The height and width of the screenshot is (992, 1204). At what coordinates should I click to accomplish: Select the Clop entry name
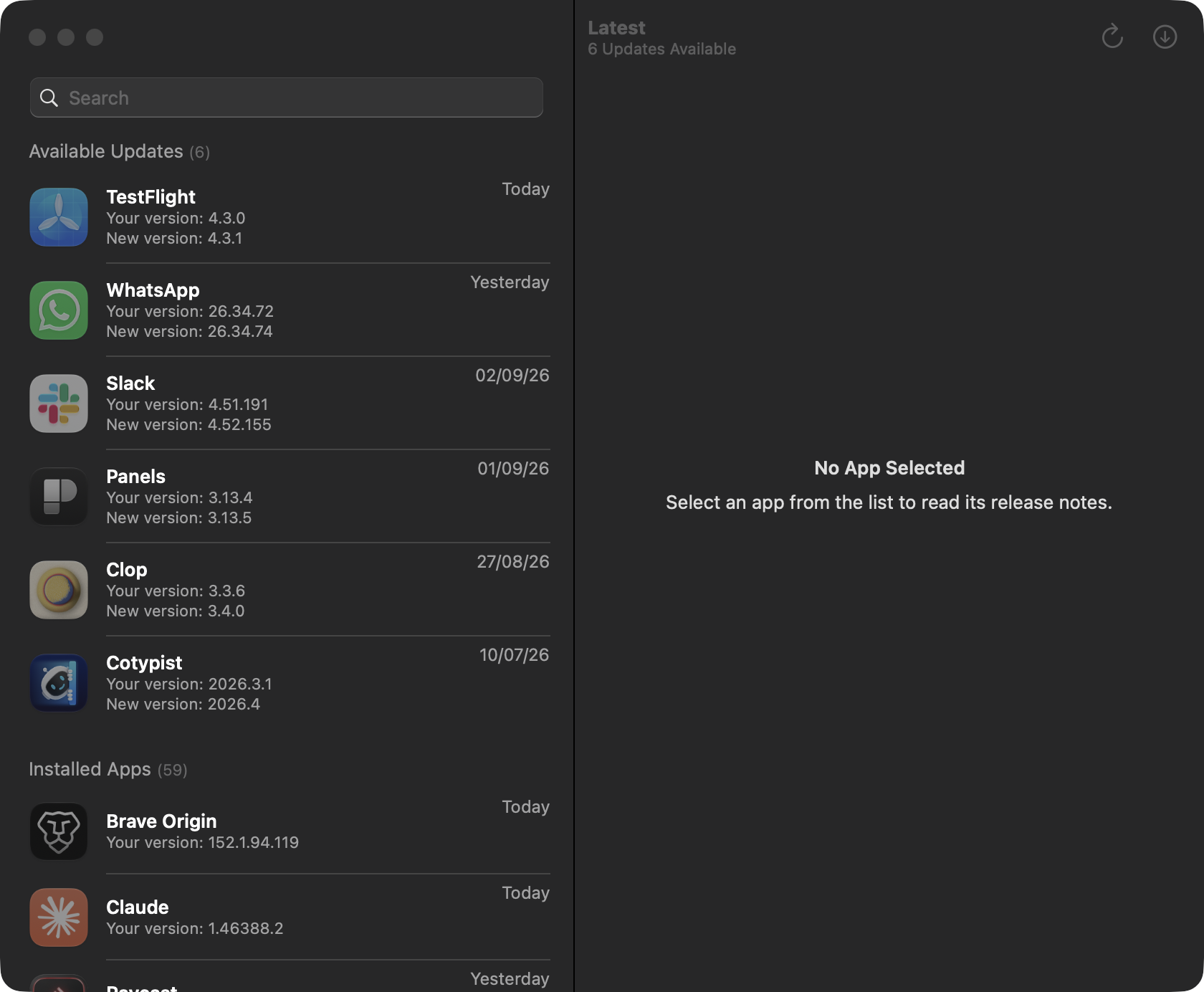(127, 570)
